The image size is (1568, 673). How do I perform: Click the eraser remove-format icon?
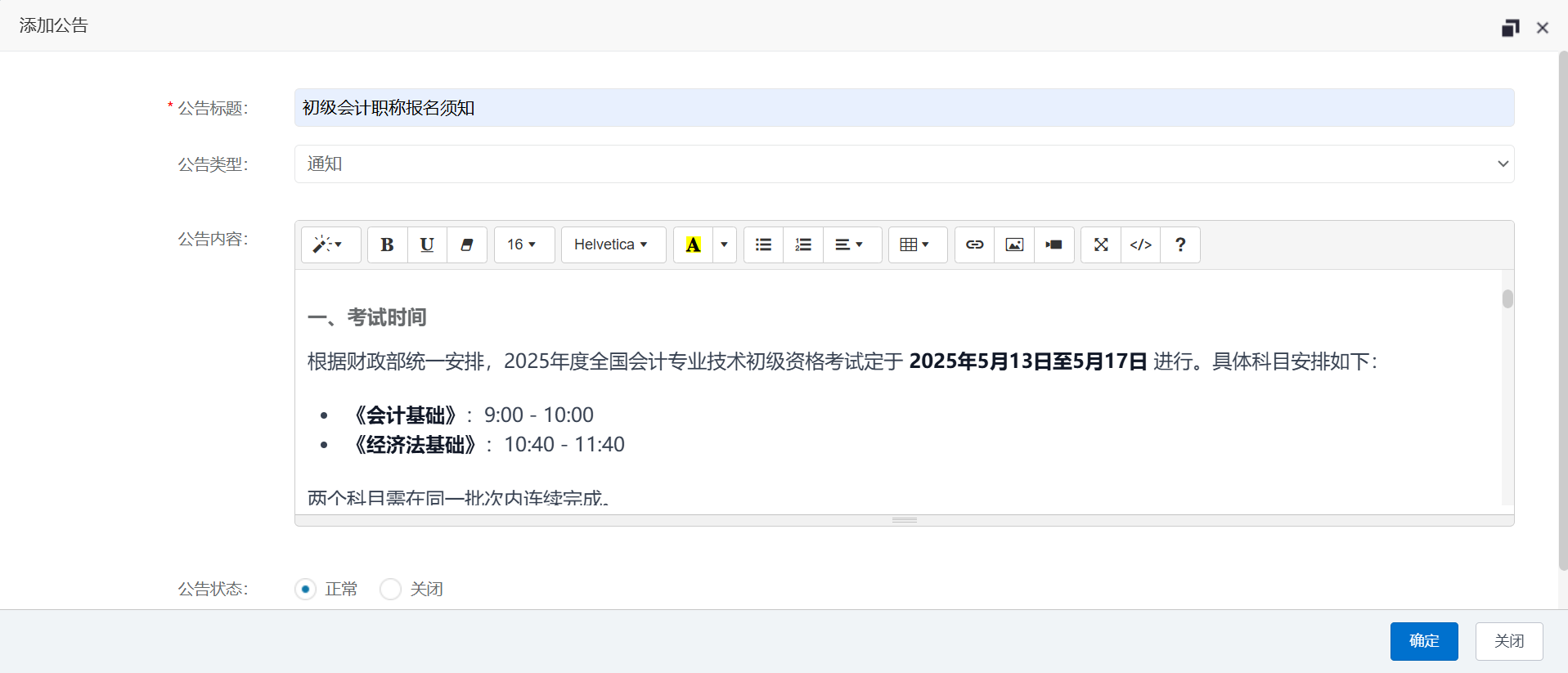(x=467, y=245)
